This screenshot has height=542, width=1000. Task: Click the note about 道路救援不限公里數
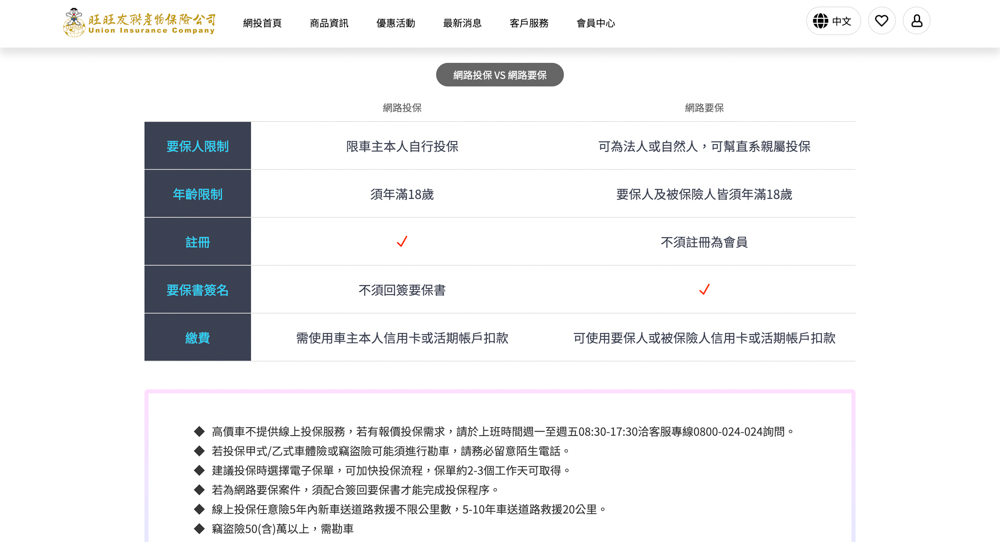point(409,509)
